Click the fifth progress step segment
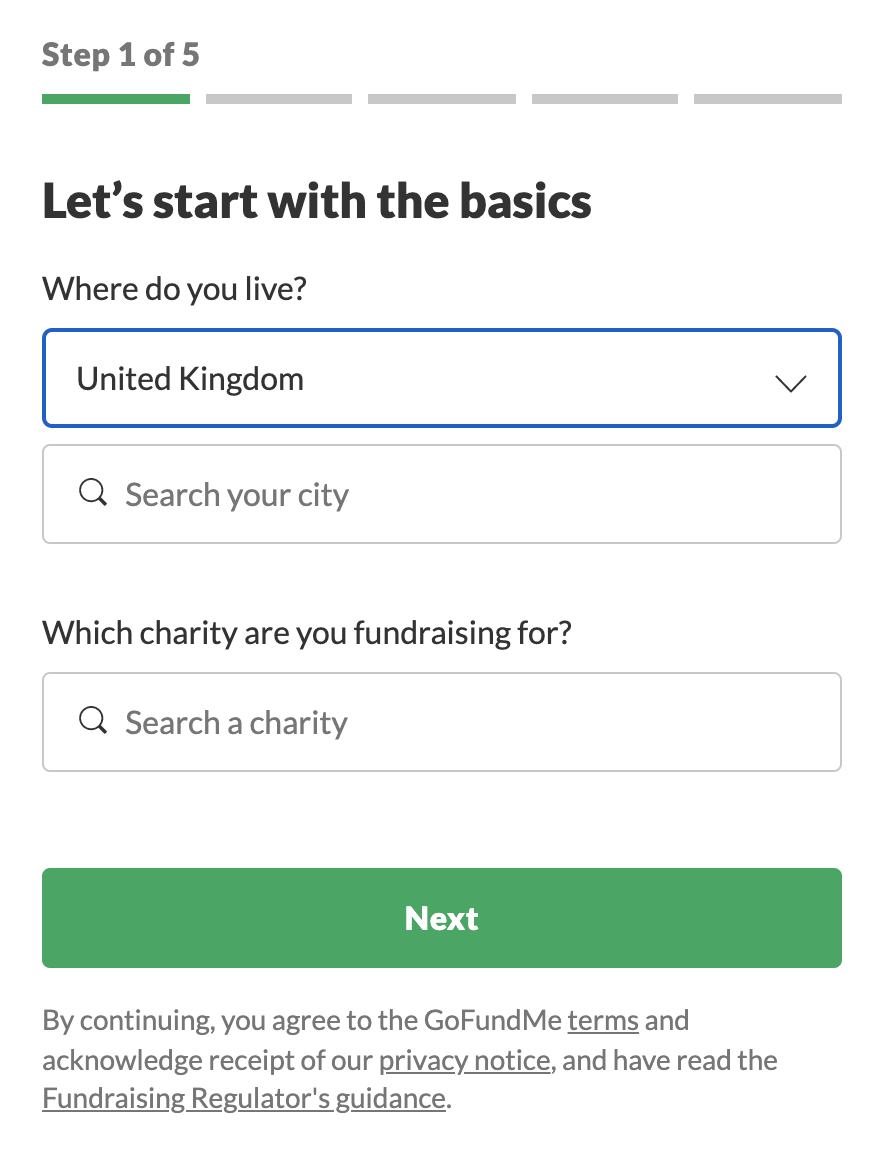This screenshot has height=1164, width=886. coord(768,99)
